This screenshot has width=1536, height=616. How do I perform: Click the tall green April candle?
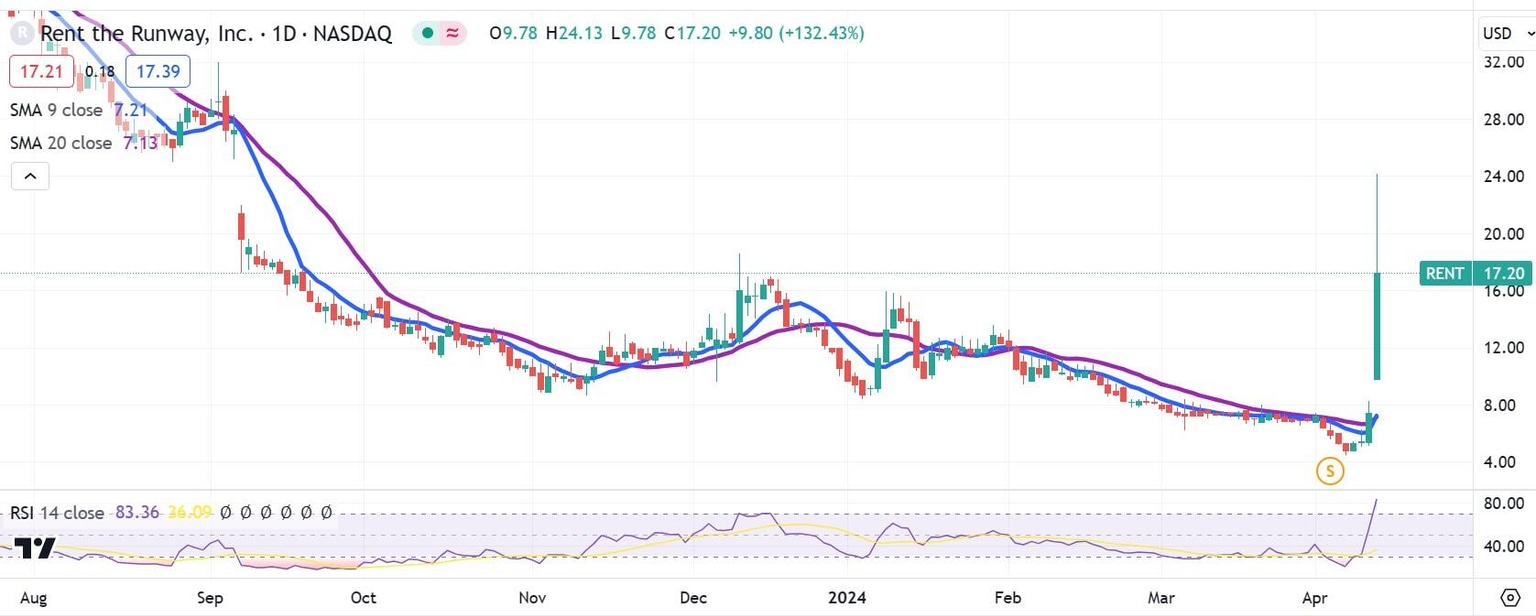1377,326
